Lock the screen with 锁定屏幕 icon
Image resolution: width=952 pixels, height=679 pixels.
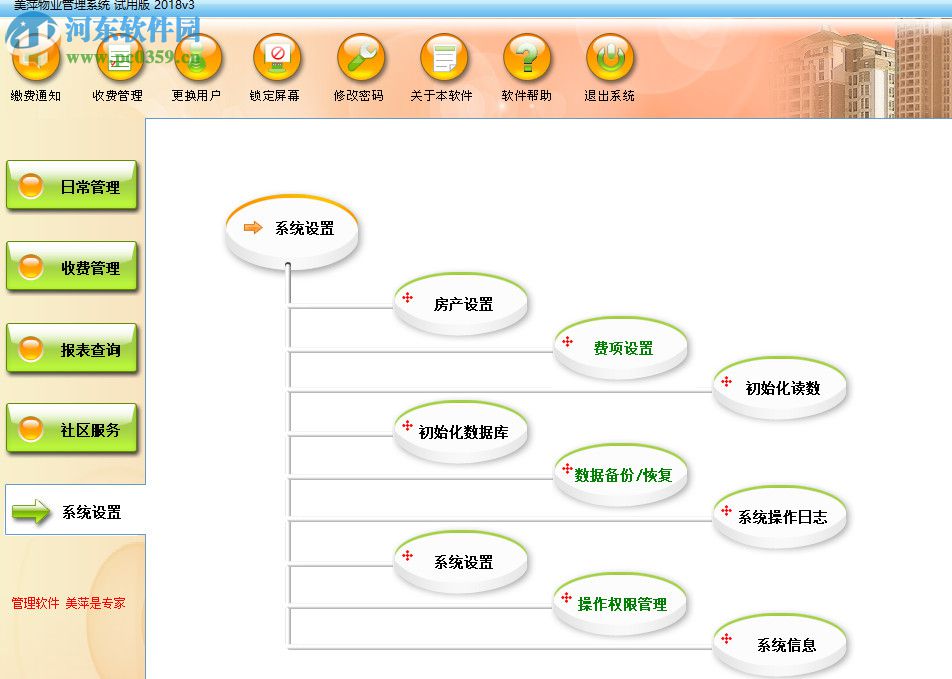(x=276, y=58)
